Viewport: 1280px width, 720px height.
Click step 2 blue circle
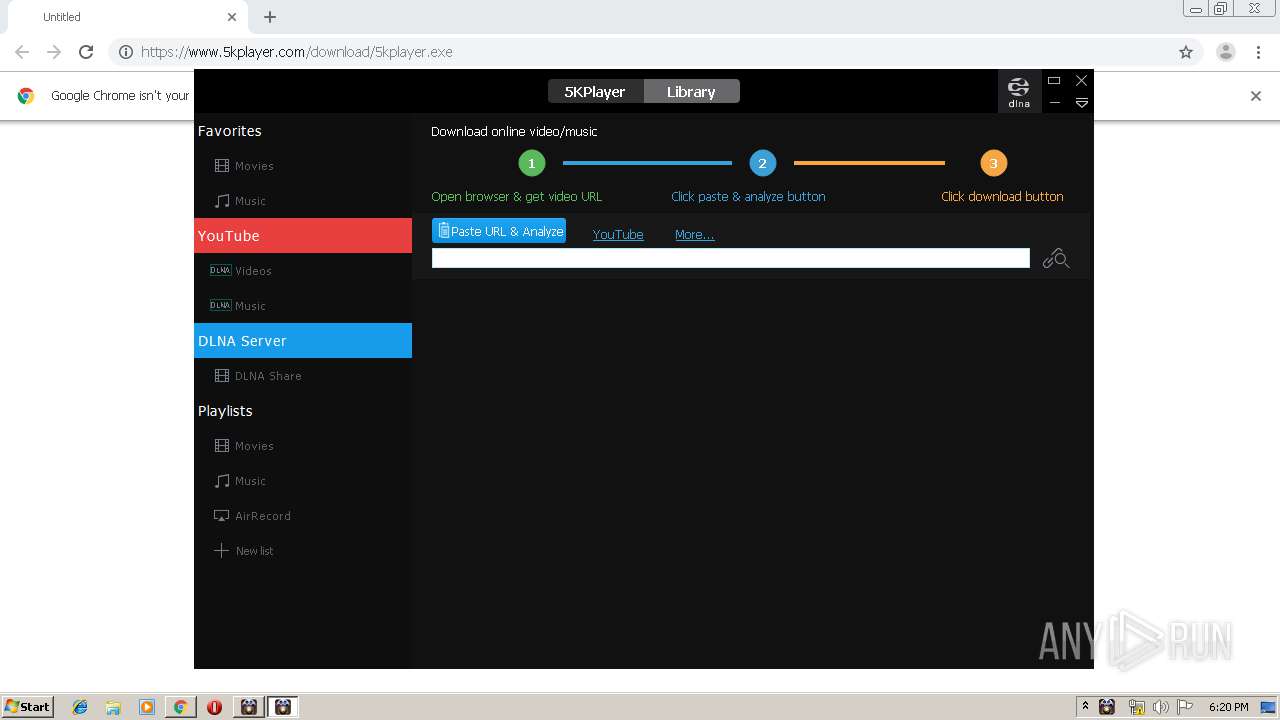coord(762,163)
